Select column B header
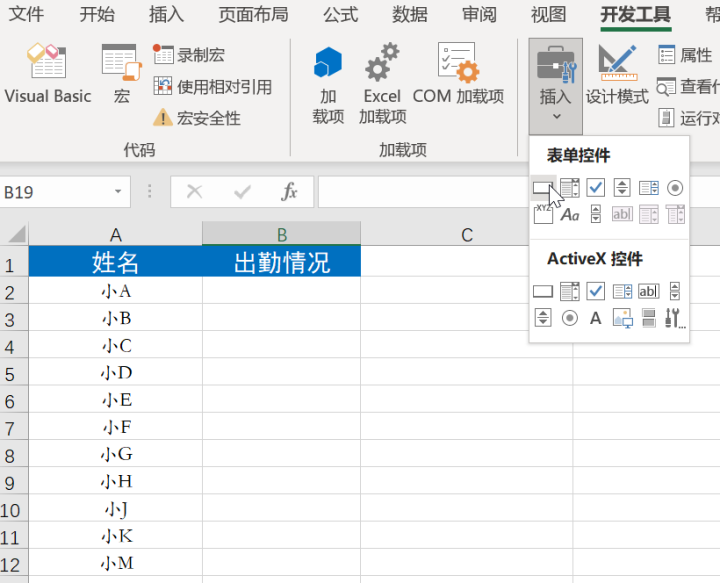This screenshot has height=583, width=720. pyautogui.click(x=281, y=234)
